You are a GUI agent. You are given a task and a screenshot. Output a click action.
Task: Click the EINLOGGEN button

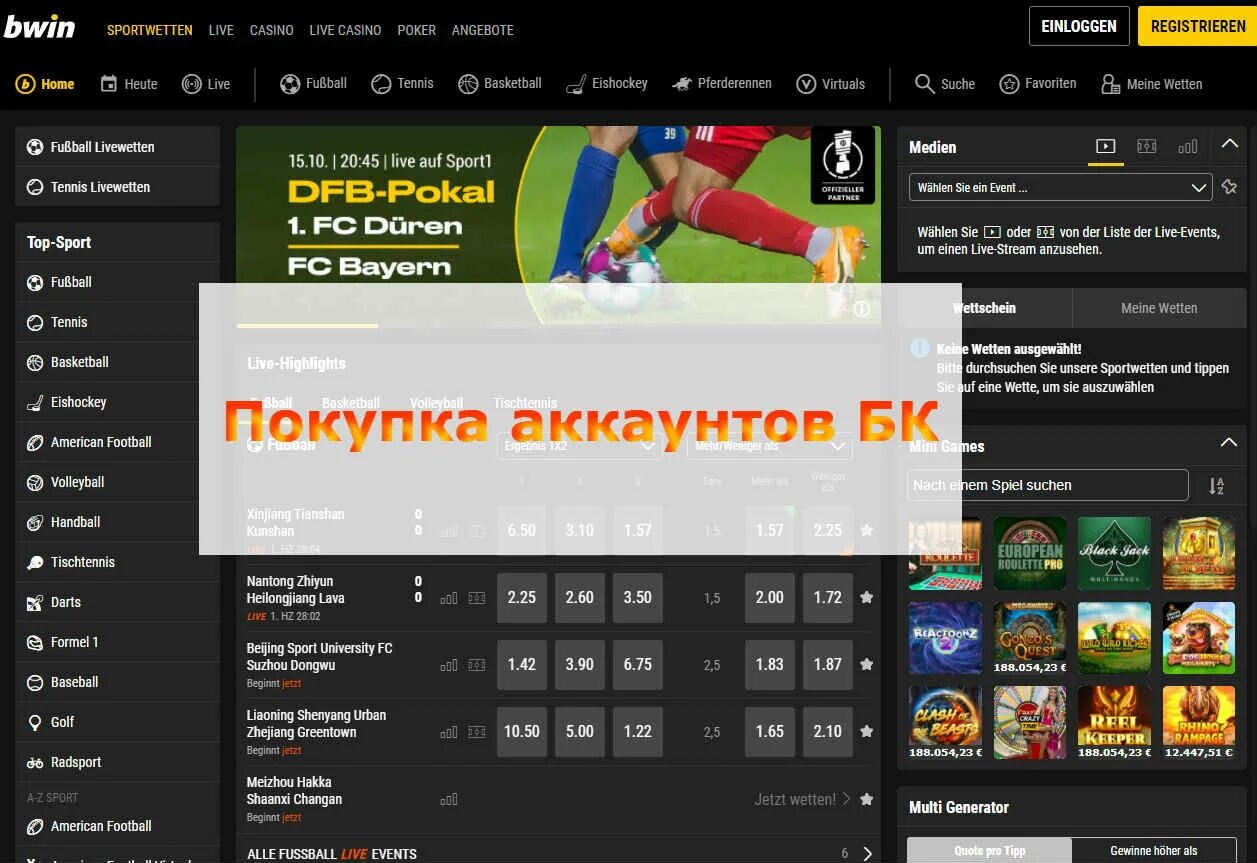pos(1079,26)
